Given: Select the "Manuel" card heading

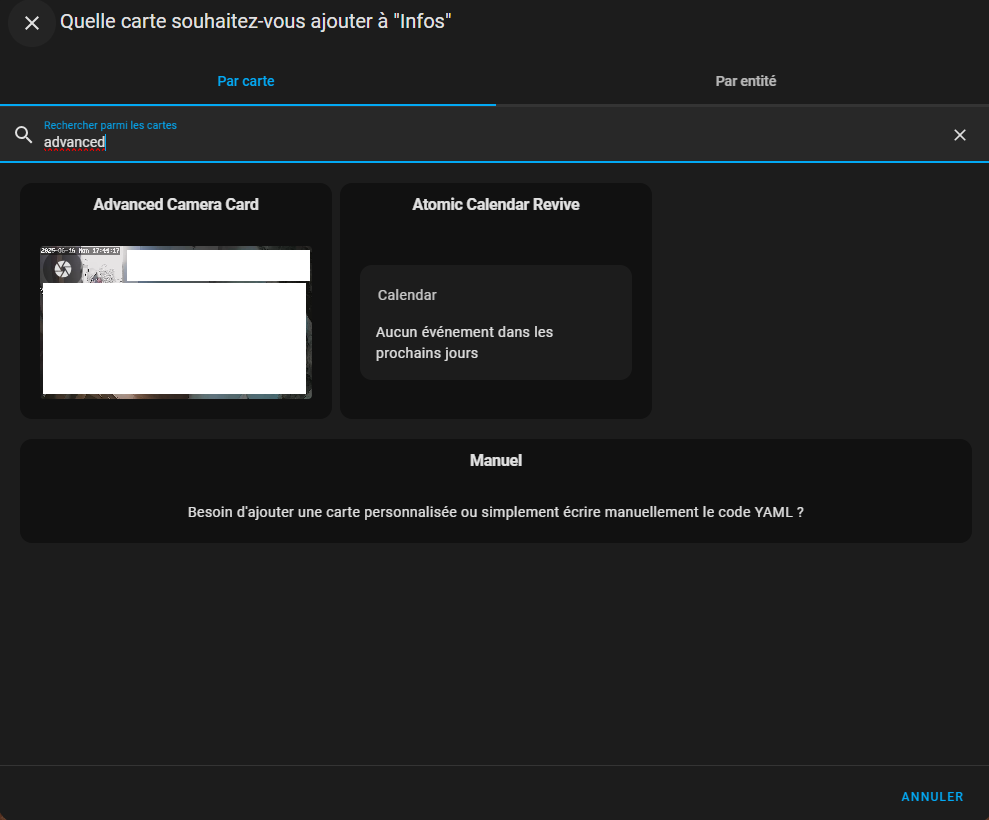Looking at the screenshot, I should (x=496, y=461).
